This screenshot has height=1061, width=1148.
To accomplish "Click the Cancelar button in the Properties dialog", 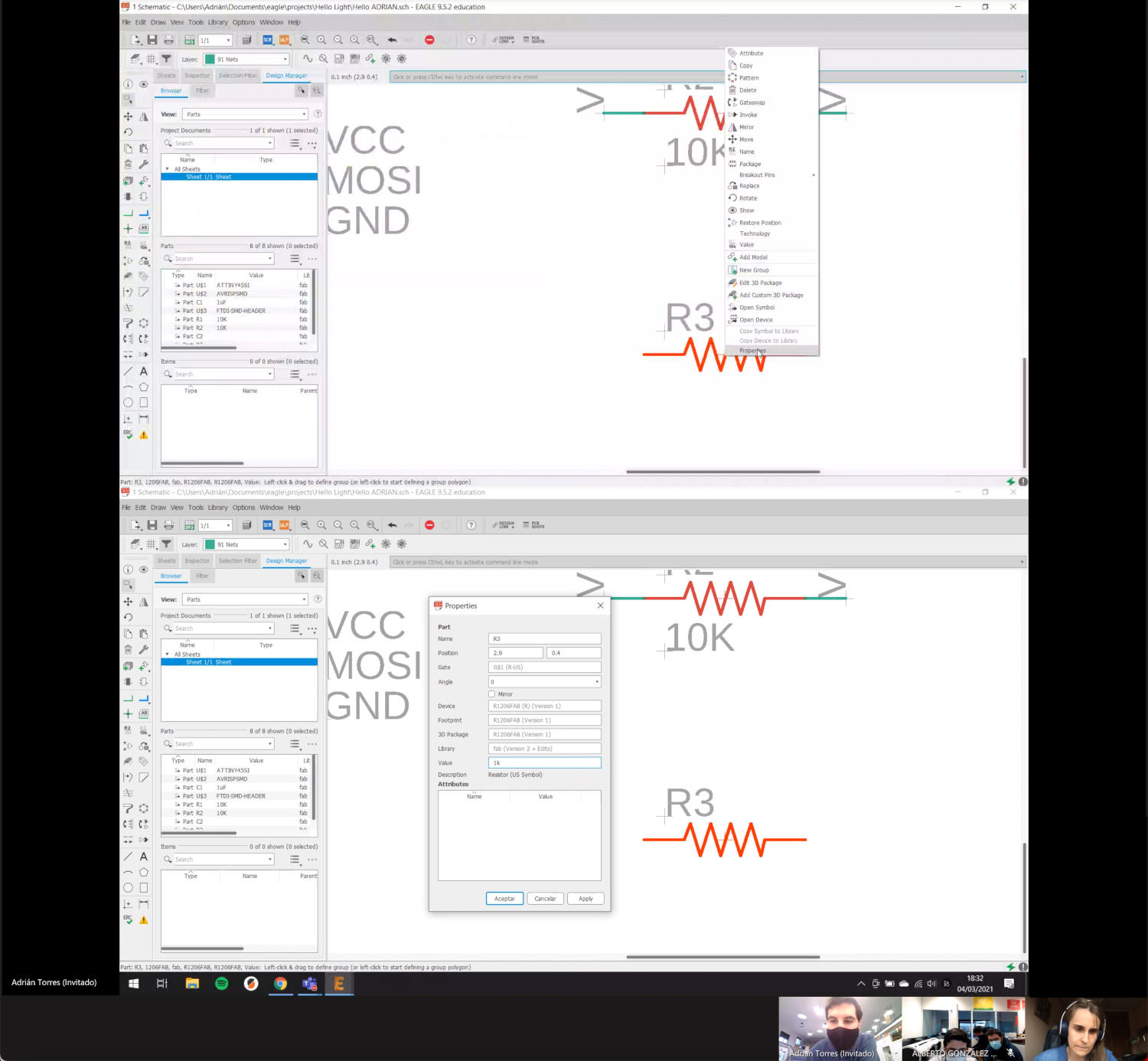I will (x=545, y=899).
